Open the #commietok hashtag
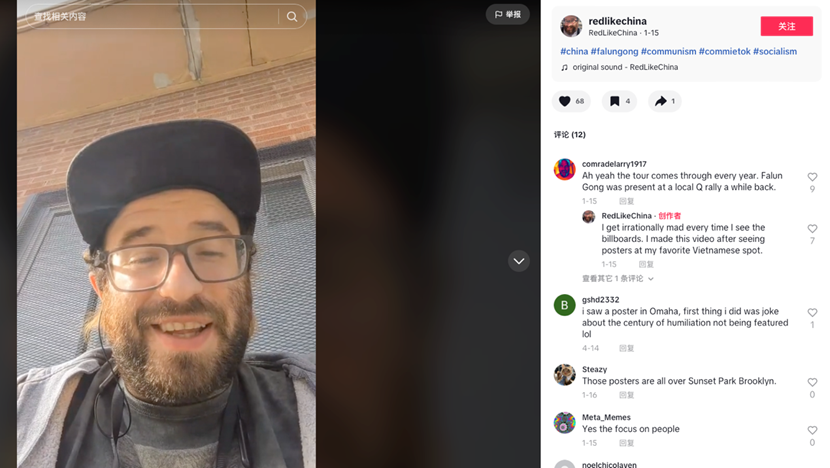Screen dimensions: 830x468 (x=725, y=51)
